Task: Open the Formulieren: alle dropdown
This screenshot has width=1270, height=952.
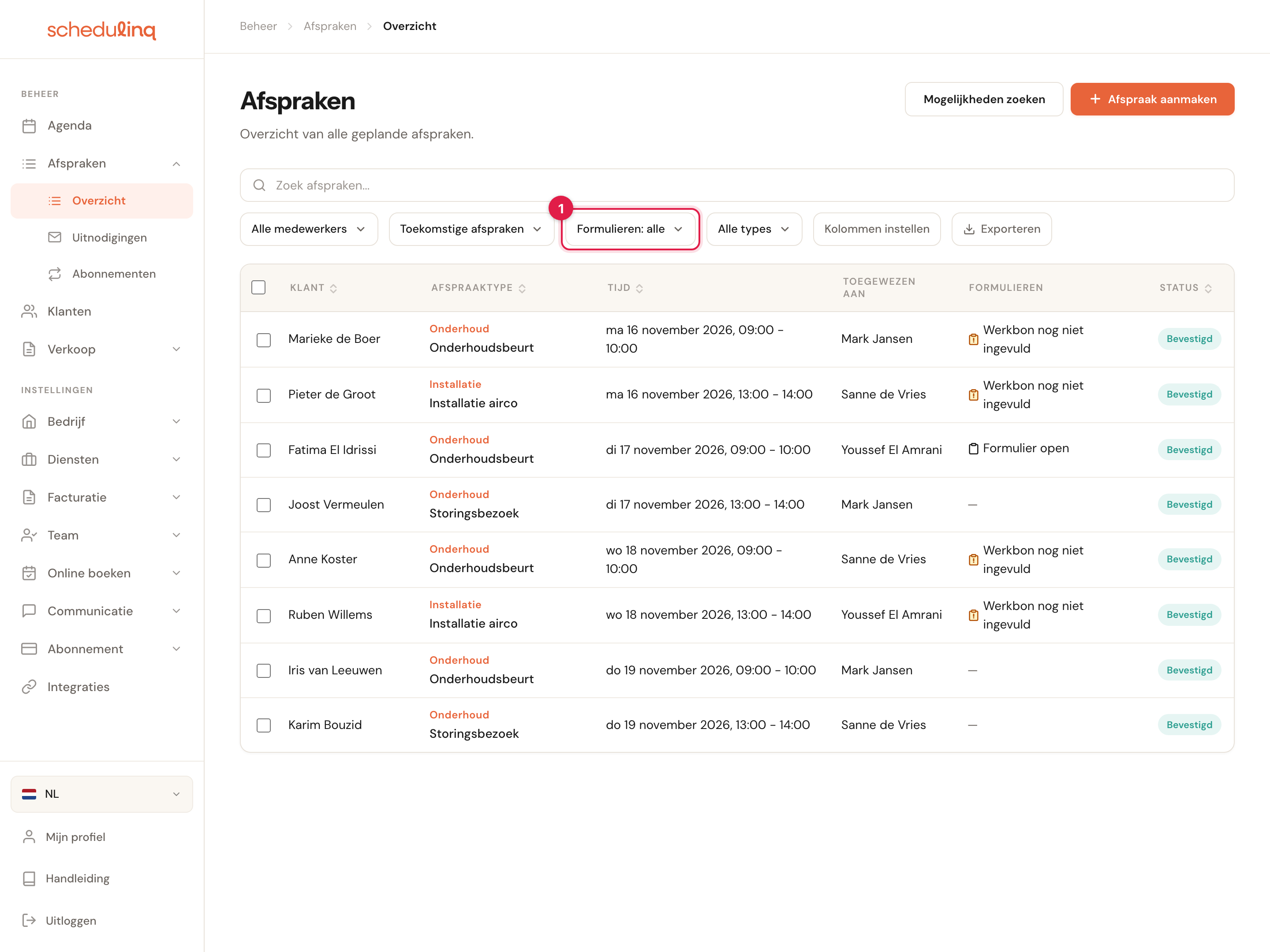Action: pyautogui.click(x=630, y=229)
